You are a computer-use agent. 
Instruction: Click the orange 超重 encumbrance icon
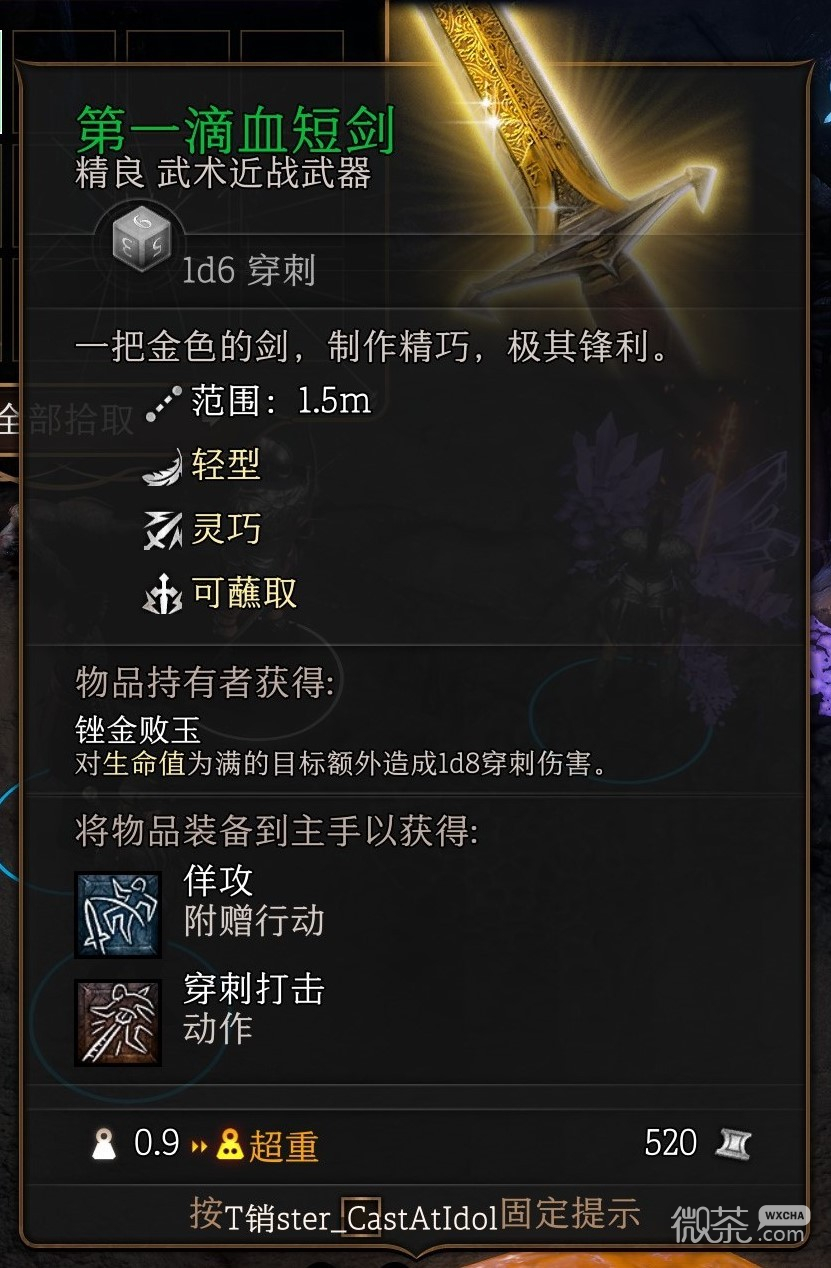(231, 1145)
